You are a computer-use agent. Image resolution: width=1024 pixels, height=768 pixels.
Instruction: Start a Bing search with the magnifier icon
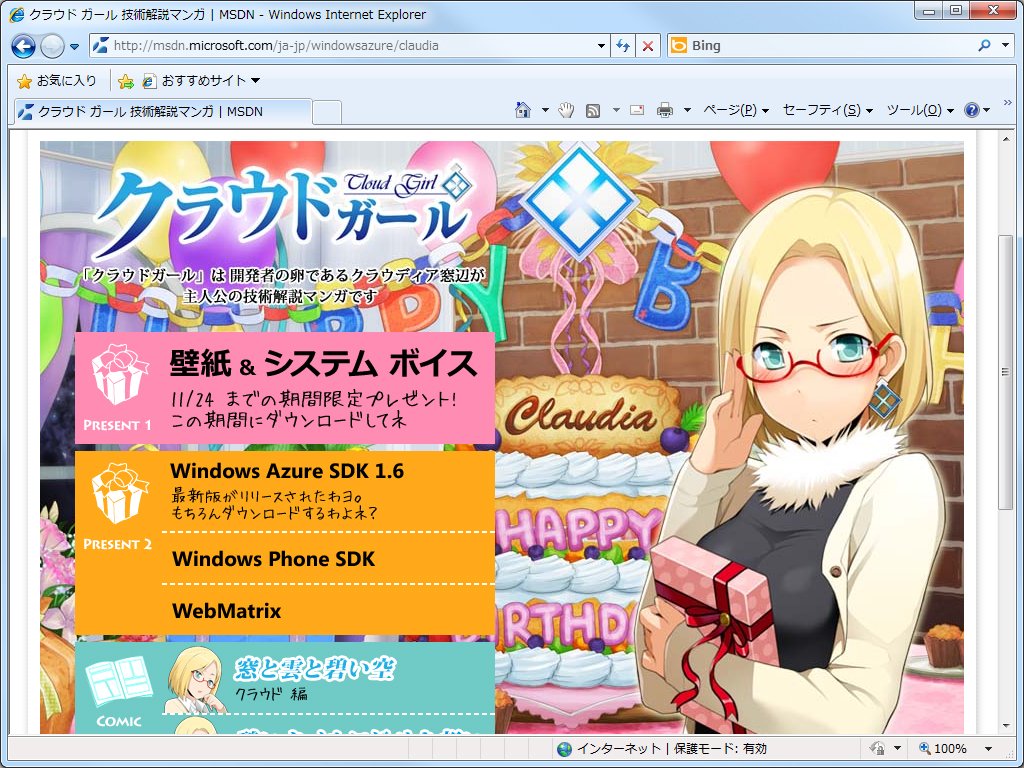click(x=984, y=45)
